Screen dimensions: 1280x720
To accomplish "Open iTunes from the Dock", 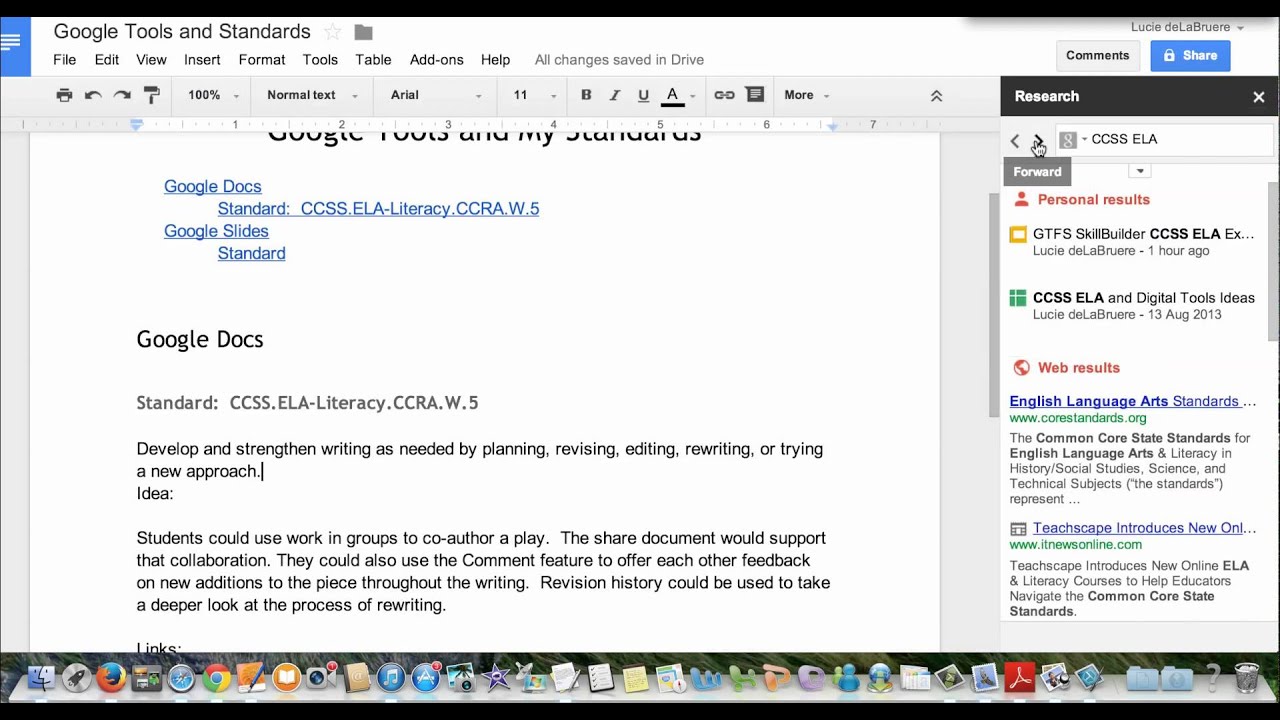I will (391, 678).
